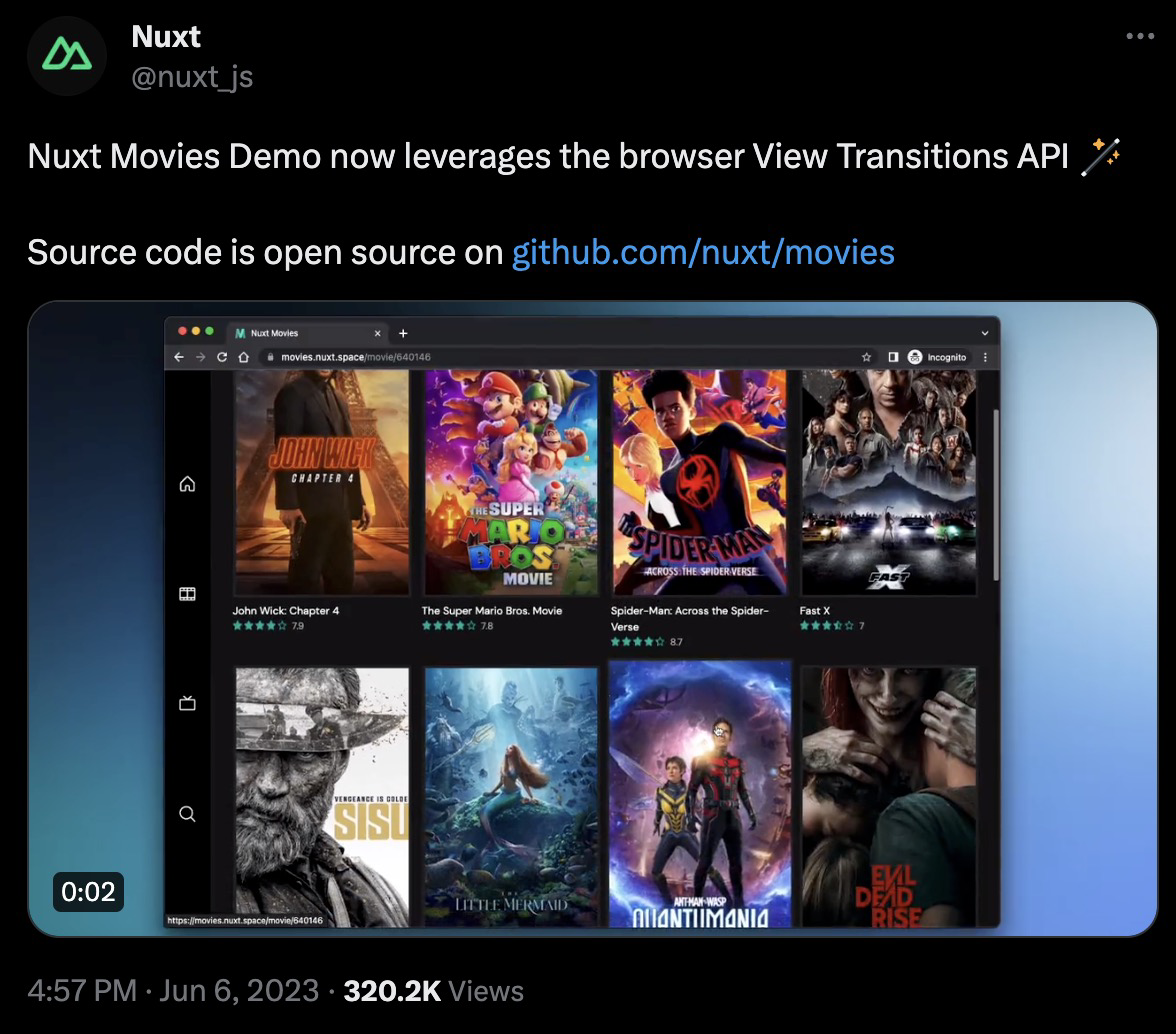Screen dimensions: 1176x1034
Task: Click 'Spider-Man: Across the Spider-Verse' title text
Action: click(689, 619)
